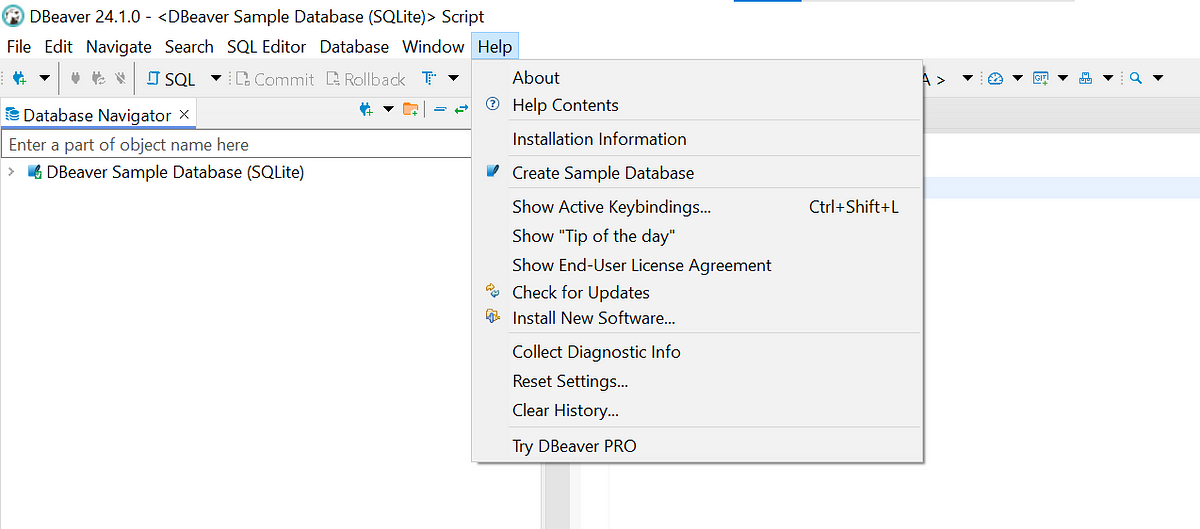Image resolution: width=1200 pixels, height=529 pixels.
Task: Click the greyed Reconnect plug icon in the toolbar
Action: [98, 78]
